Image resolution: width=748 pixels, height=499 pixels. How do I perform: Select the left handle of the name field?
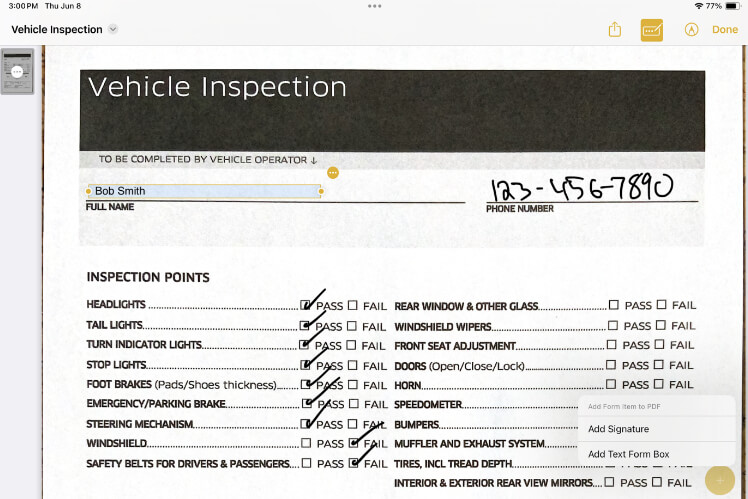(88, 191)
